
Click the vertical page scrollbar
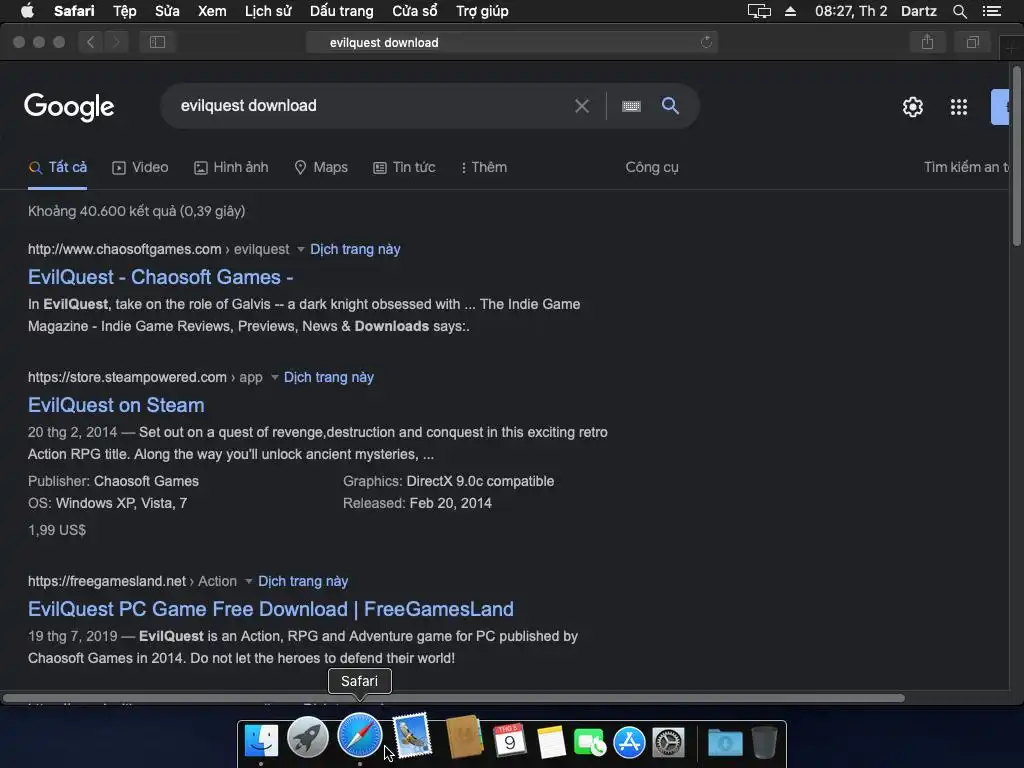(x=1017, y=157)
